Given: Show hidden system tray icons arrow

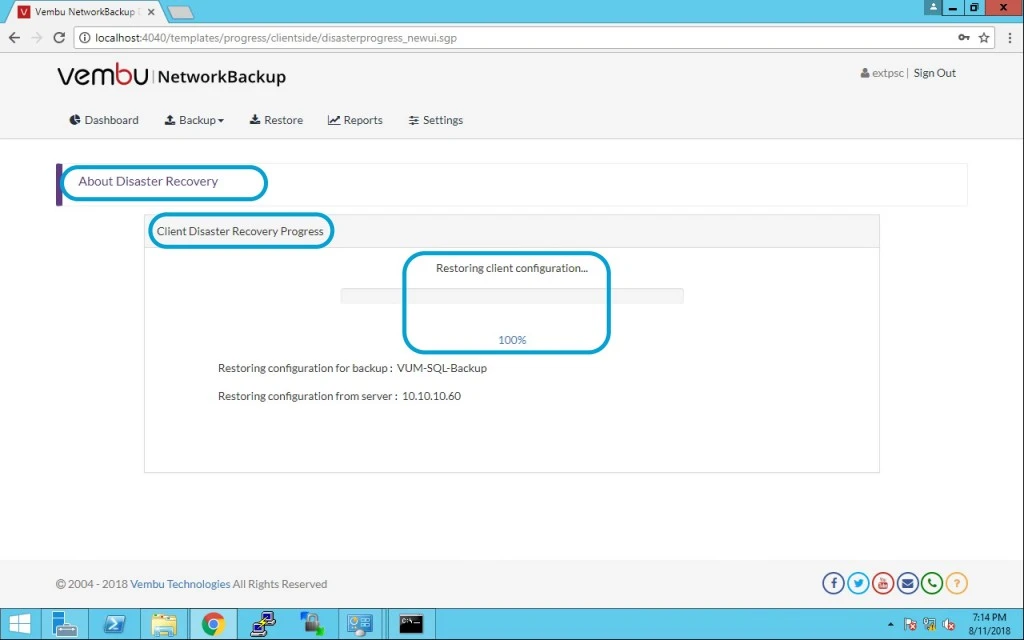Looking at the screenshot, I should (x=890, y=624).
